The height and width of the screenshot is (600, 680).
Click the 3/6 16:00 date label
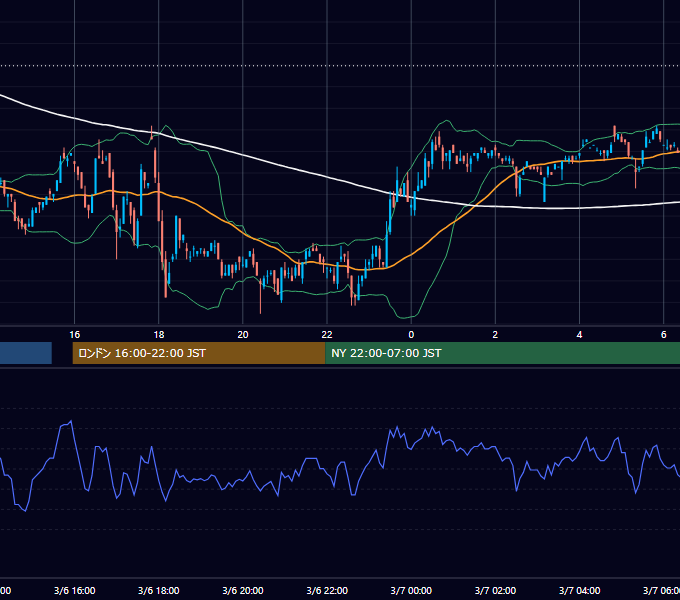pos(75,590)
